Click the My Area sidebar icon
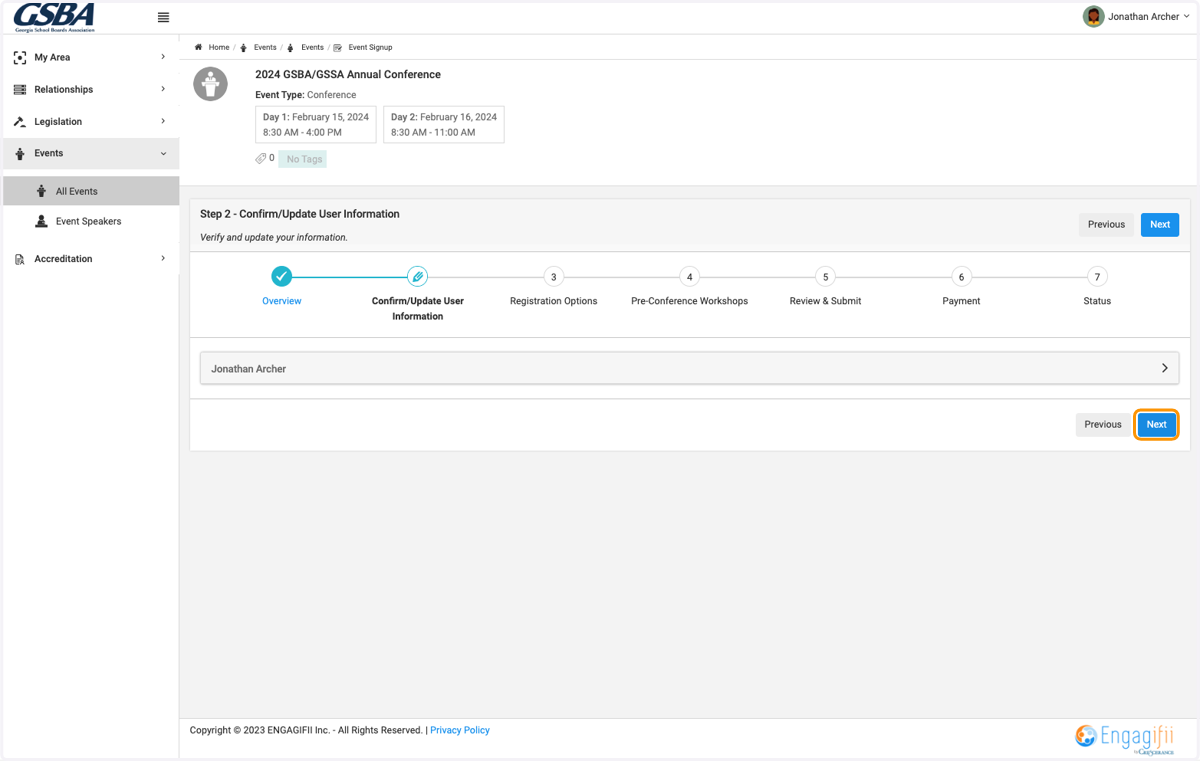Viewport: 1200px width, 761px height. pos(20,58)
